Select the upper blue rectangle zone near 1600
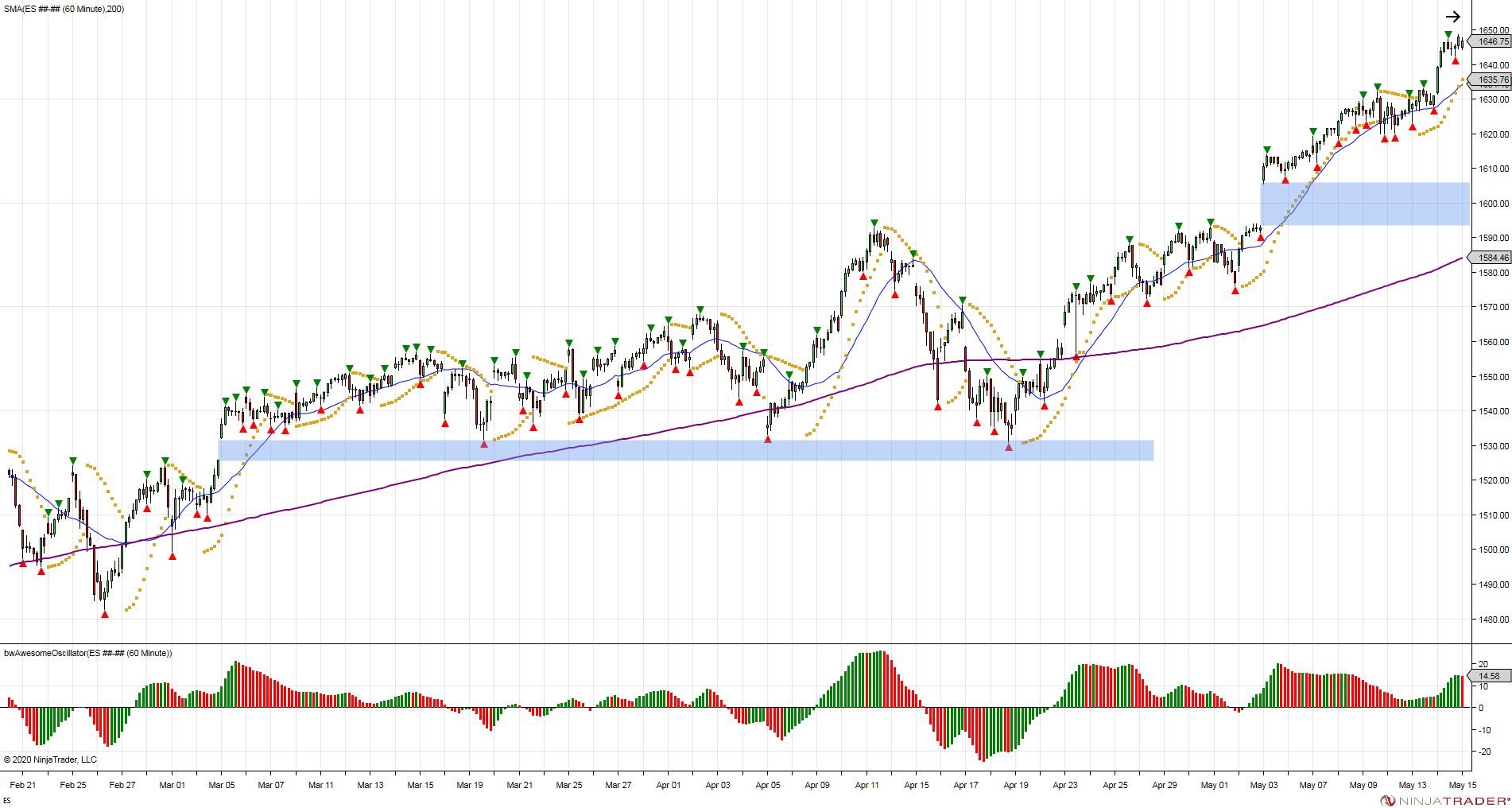The image size is (1512, 808). point(1365,204)
